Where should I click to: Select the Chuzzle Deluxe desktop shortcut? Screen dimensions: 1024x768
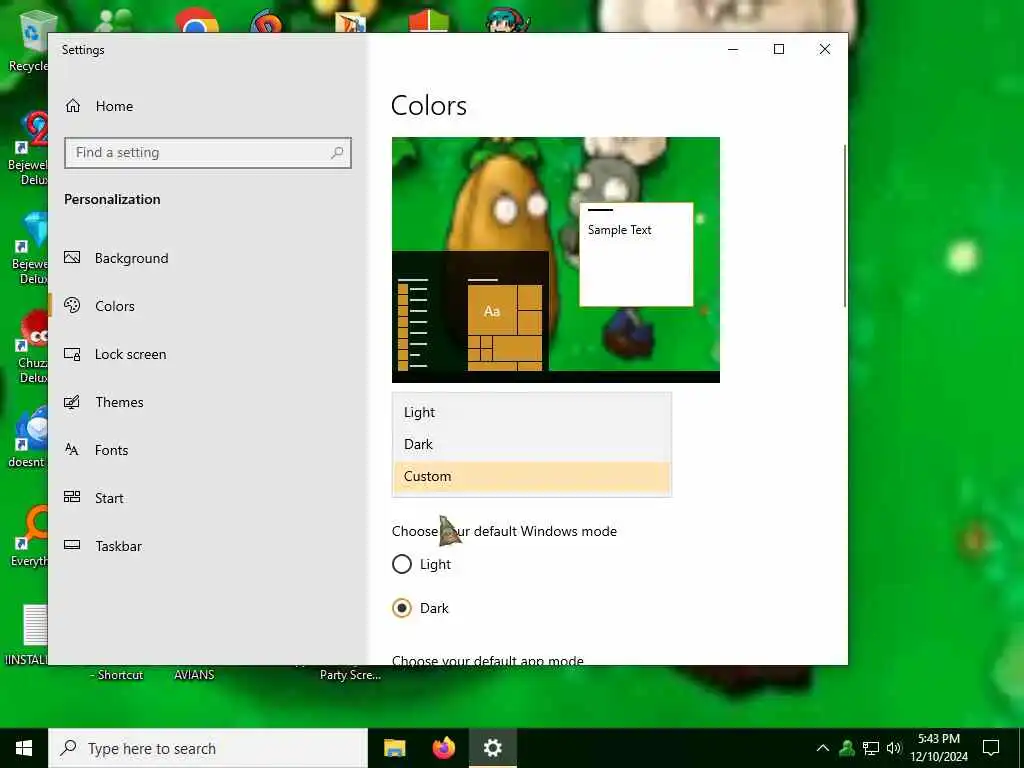point(31,346)
